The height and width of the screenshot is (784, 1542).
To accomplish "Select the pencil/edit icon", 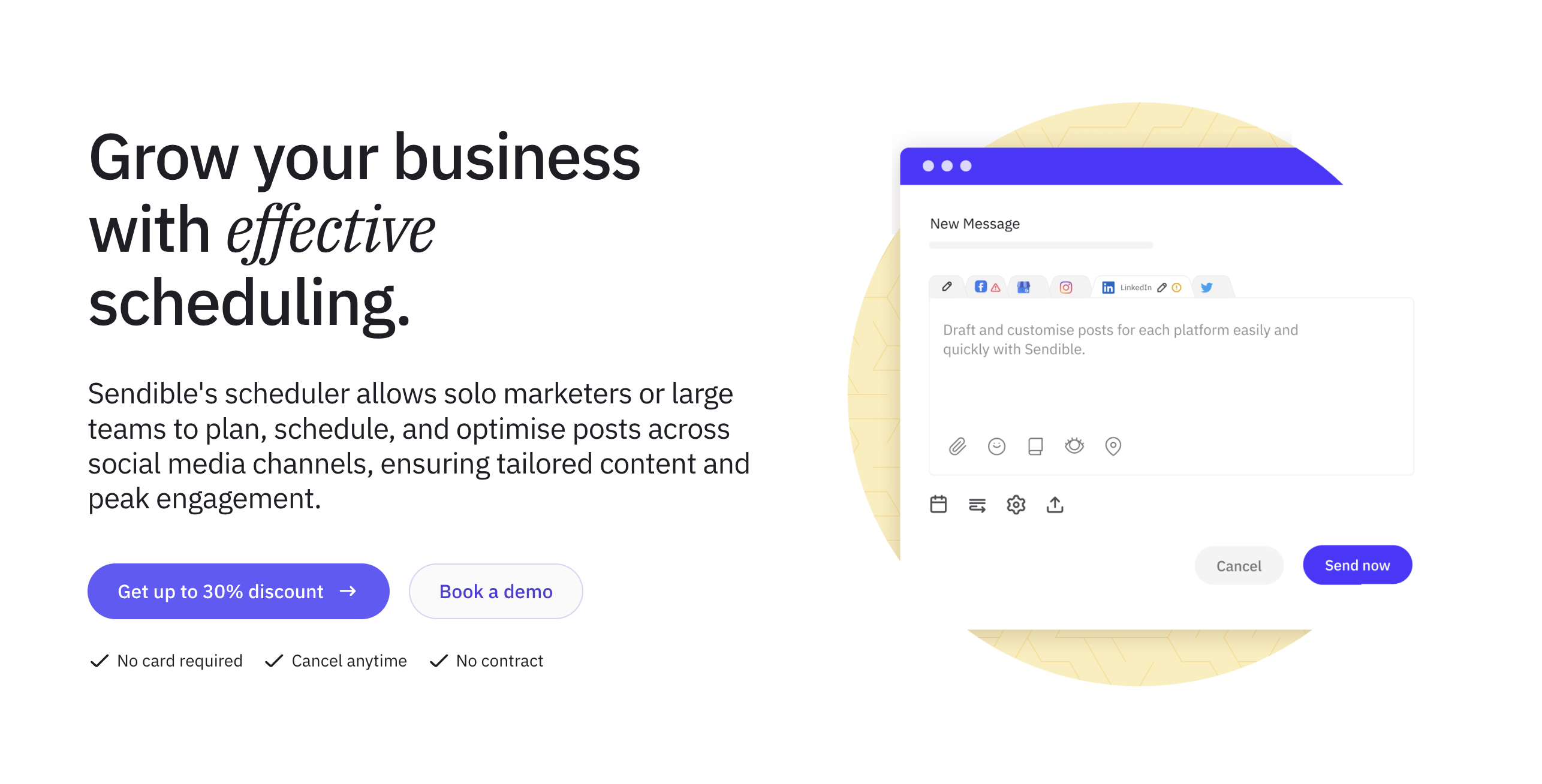I will coord(944,288).
